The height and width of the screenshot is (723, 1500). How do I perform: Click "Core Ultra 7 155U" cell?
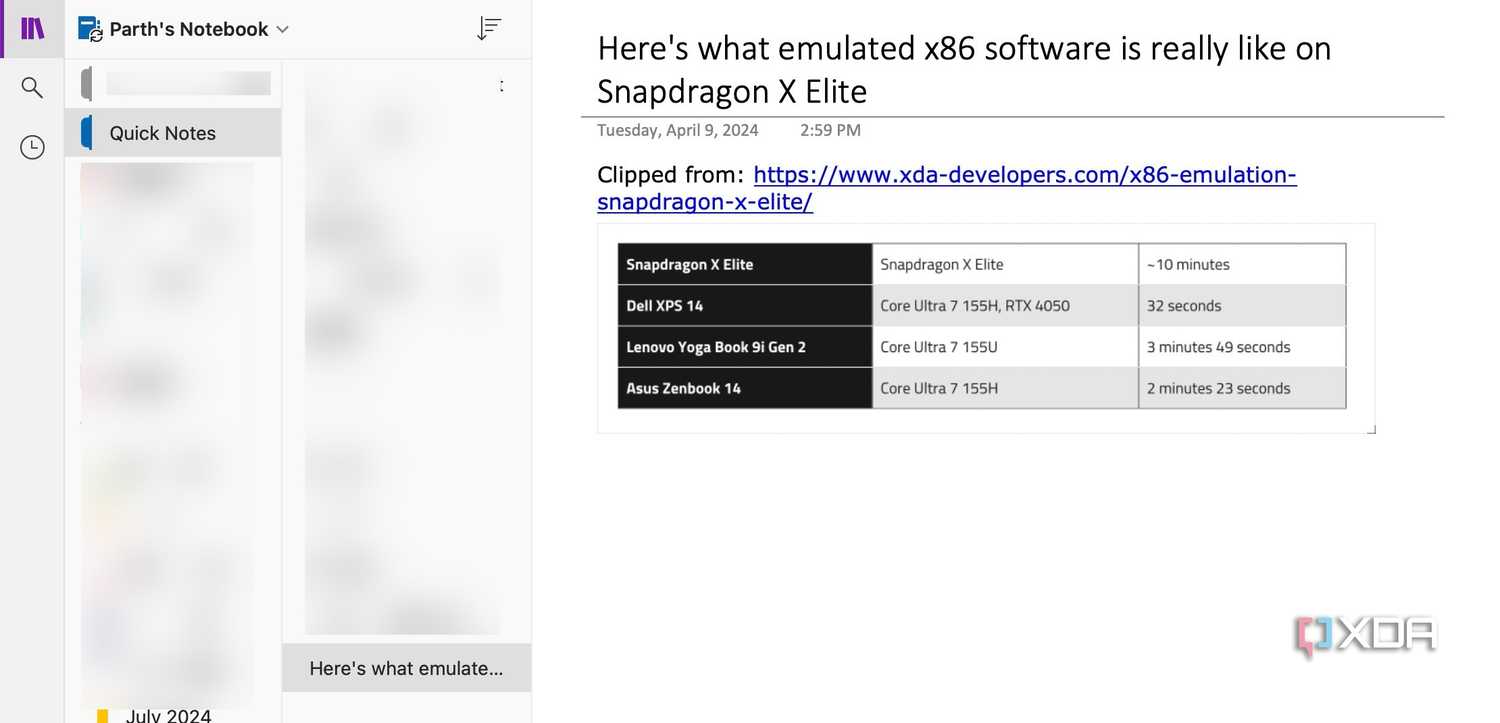[x=1005, y=347]
